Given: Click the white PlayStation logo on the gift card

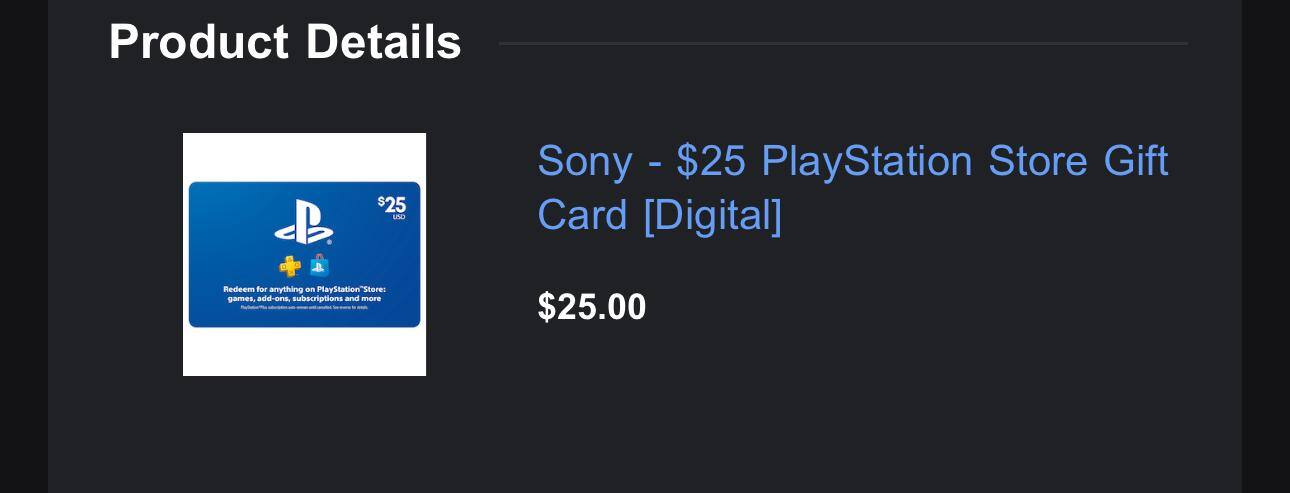Looking at the screenshot, I should click(x=304, y=222).
